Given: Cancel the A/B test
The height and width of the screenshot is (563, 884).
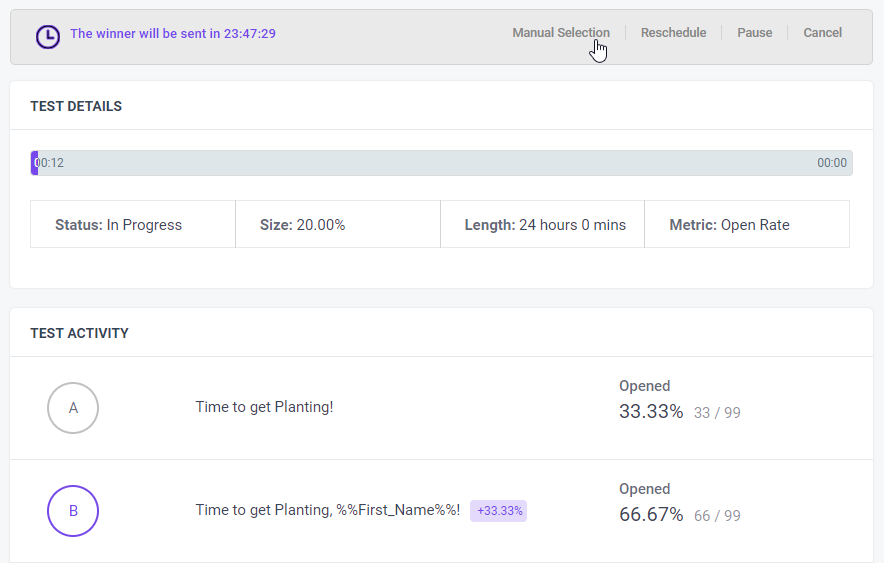Looking at the screenshot, I should [x=823, y=33].
